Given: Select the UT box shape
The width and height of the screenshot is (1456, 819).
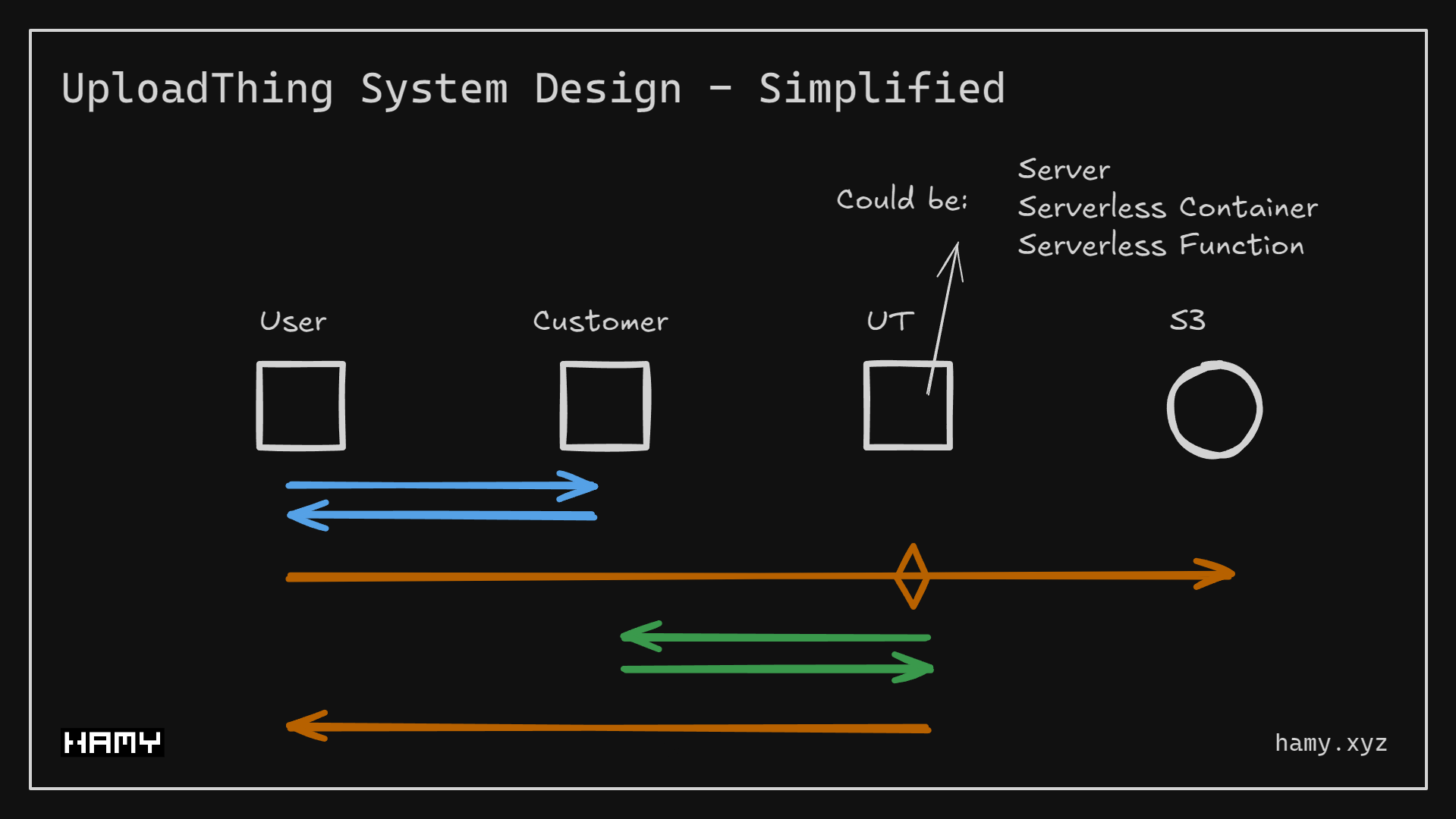Looking at the screenshot, I should point(907,406).
